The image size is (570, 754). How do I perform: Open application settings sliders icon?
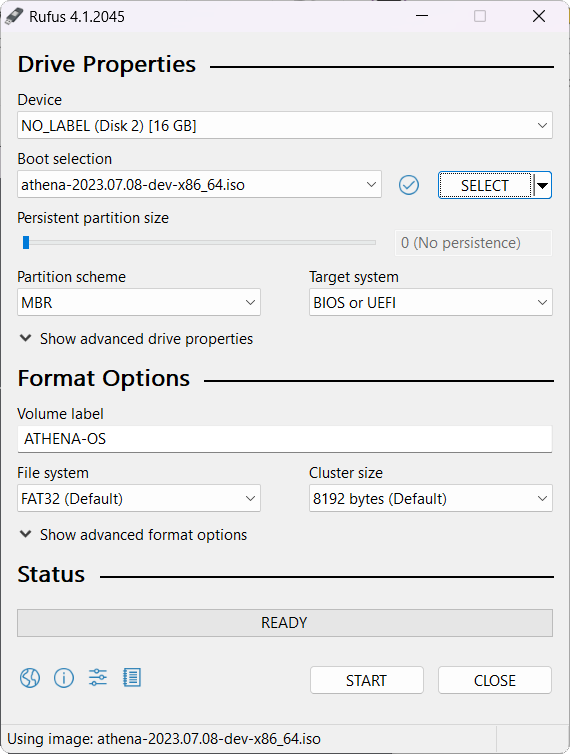(98, 678)
